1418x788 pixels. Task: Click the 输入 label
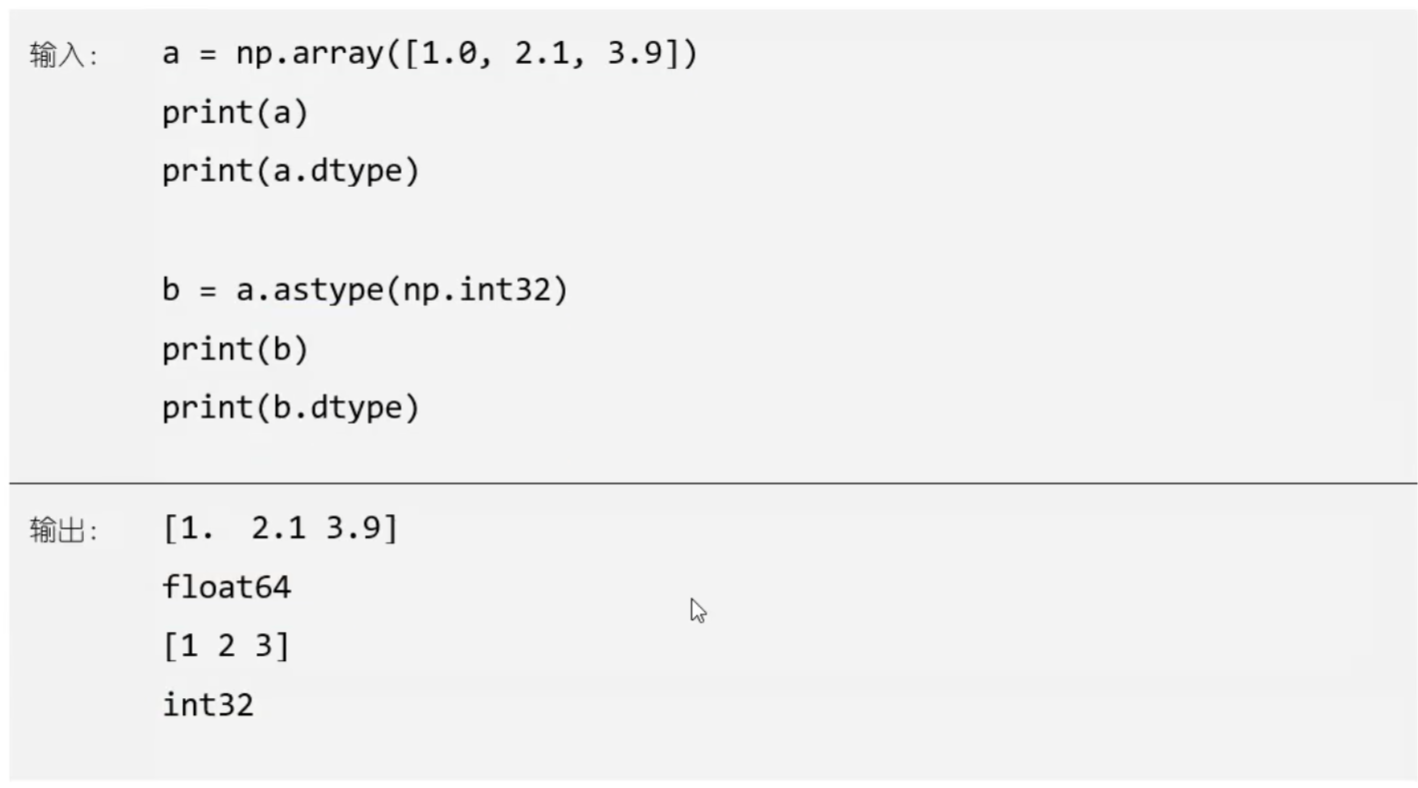62,55
